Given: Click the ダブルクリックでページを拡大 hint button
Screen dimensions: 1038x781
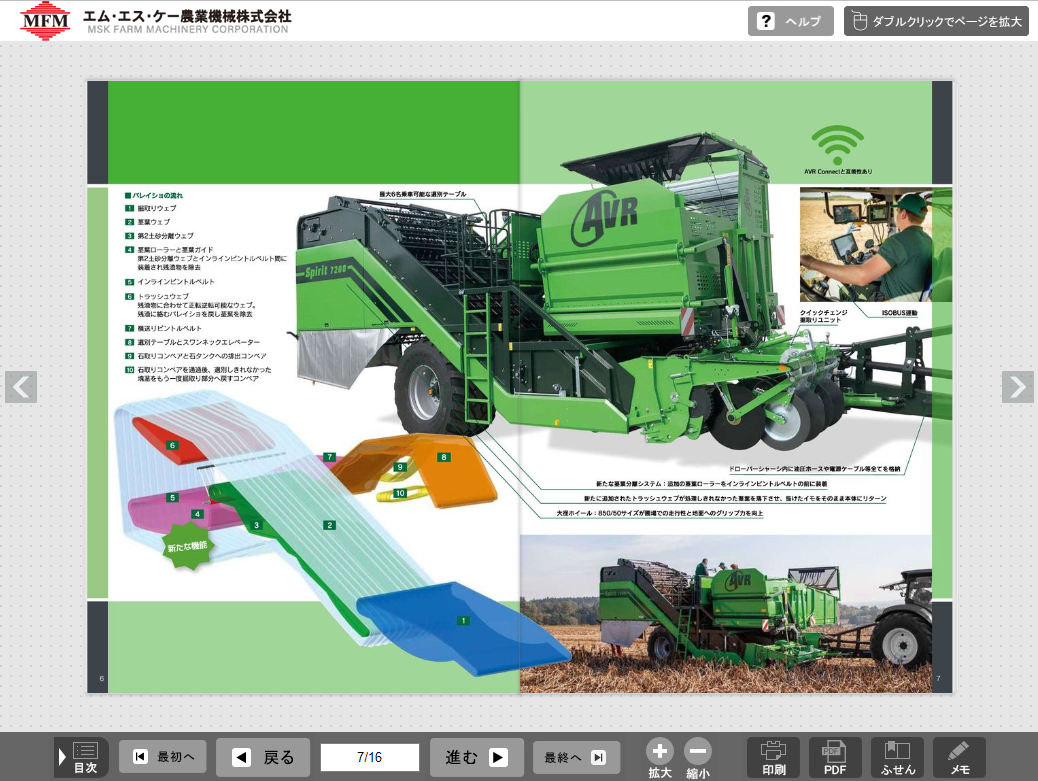Looking at the screenshot, I should pyautogui.click(x=936, y=21).
